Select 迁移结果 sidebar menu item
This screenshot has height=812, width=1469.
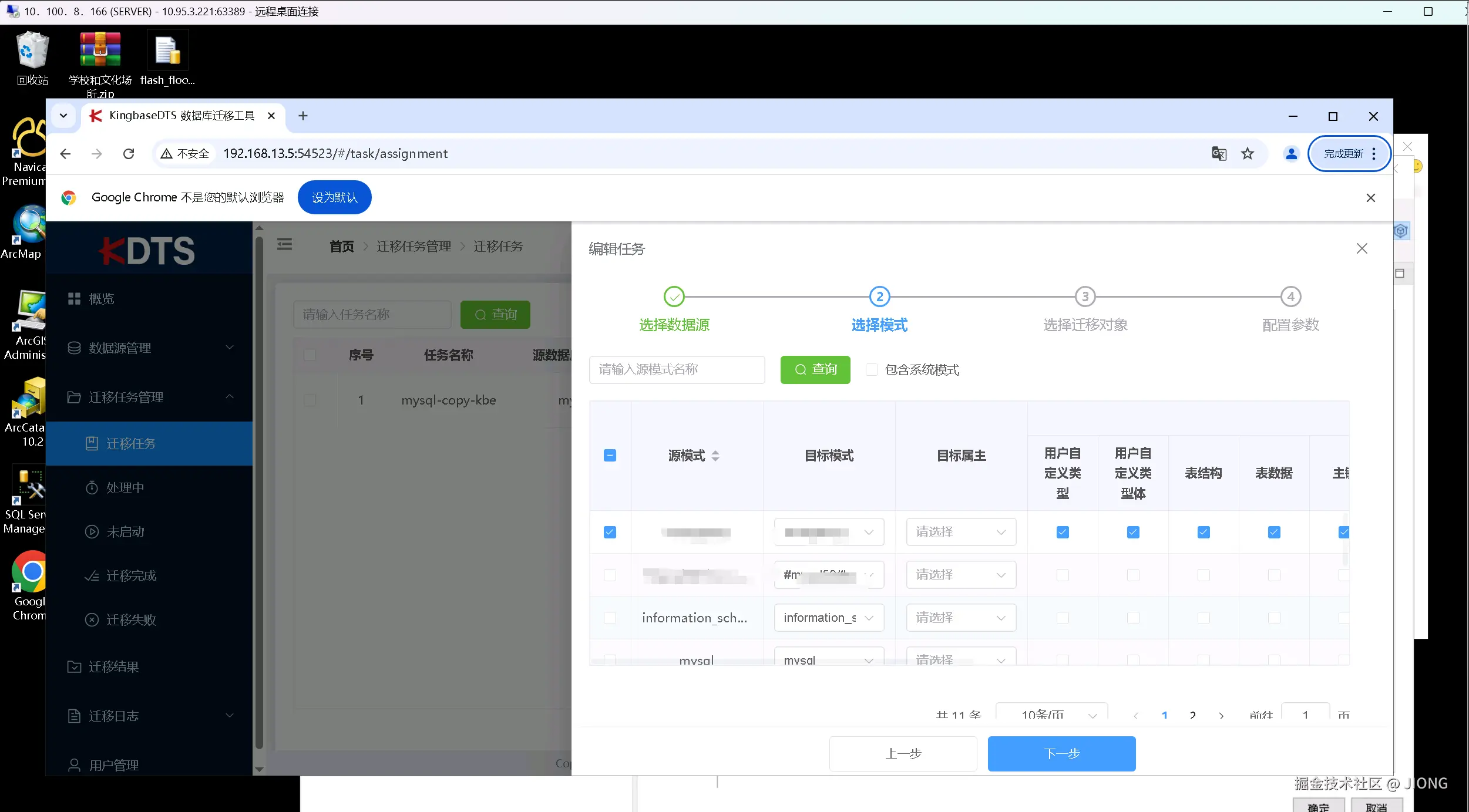(x=114, y=666)
